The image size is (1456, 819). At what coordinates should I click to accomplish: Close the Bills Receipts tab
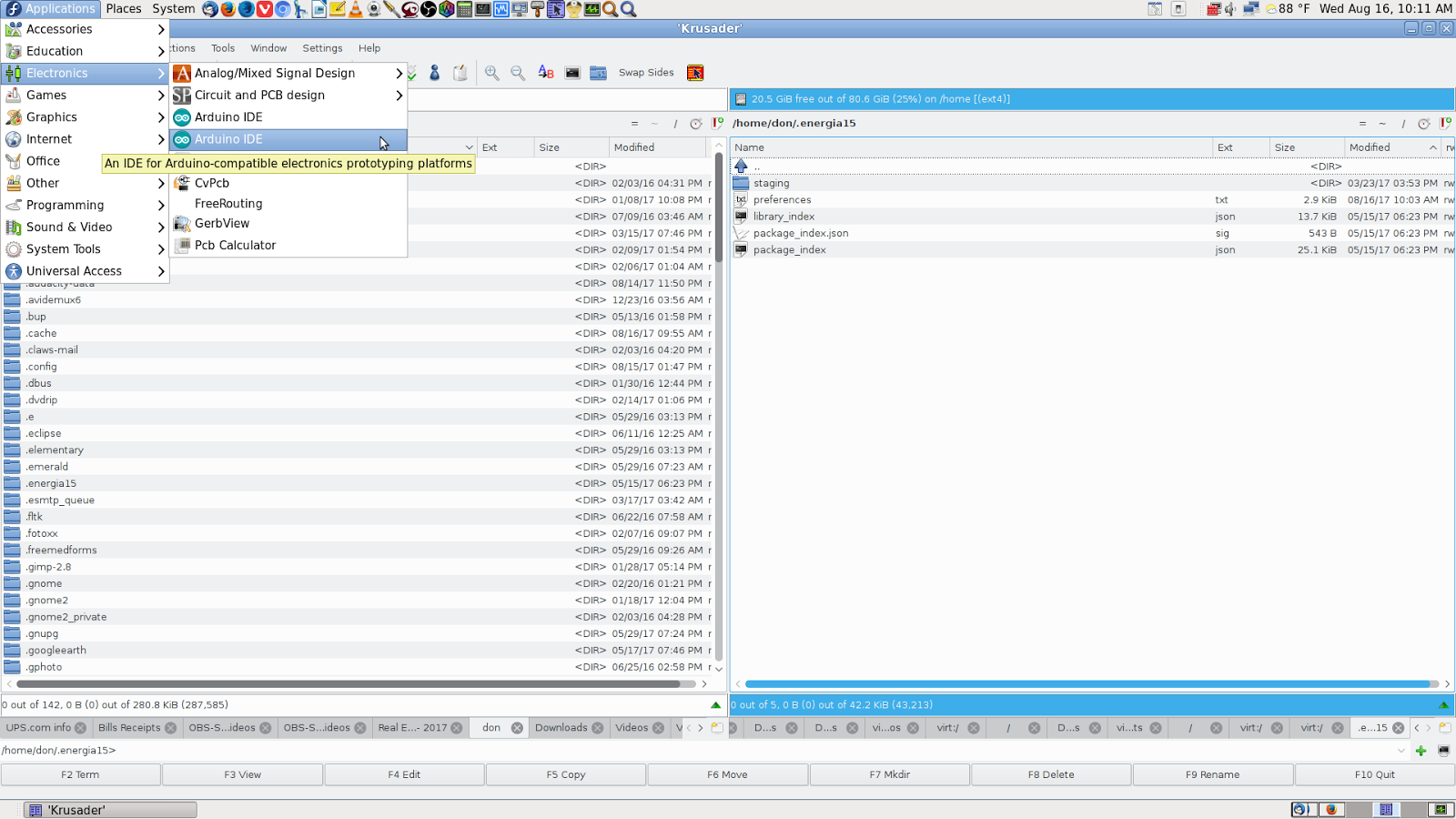(x=170, y=728)
